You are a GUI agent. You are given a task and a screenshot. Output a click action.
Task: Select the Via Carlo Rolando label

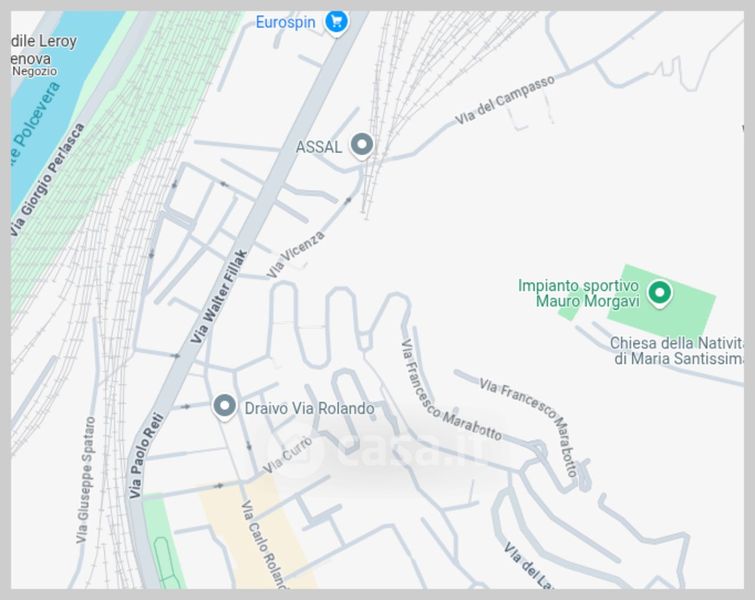tap(263, 543)
